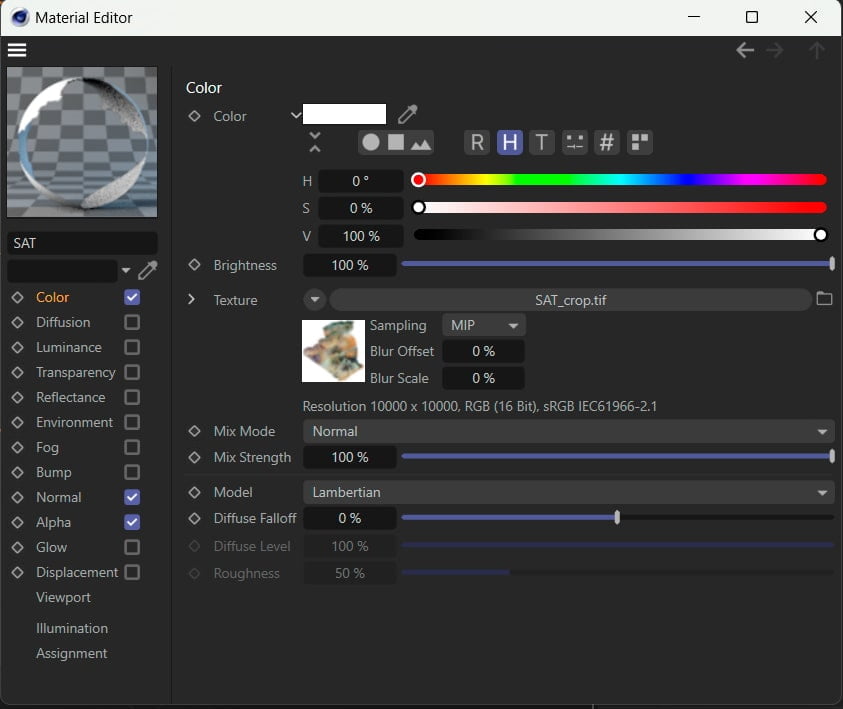Viewport: 843px width, 709px height.
Task: Click the Diffuse Falloff slider handle
Action: pos(617,517)
